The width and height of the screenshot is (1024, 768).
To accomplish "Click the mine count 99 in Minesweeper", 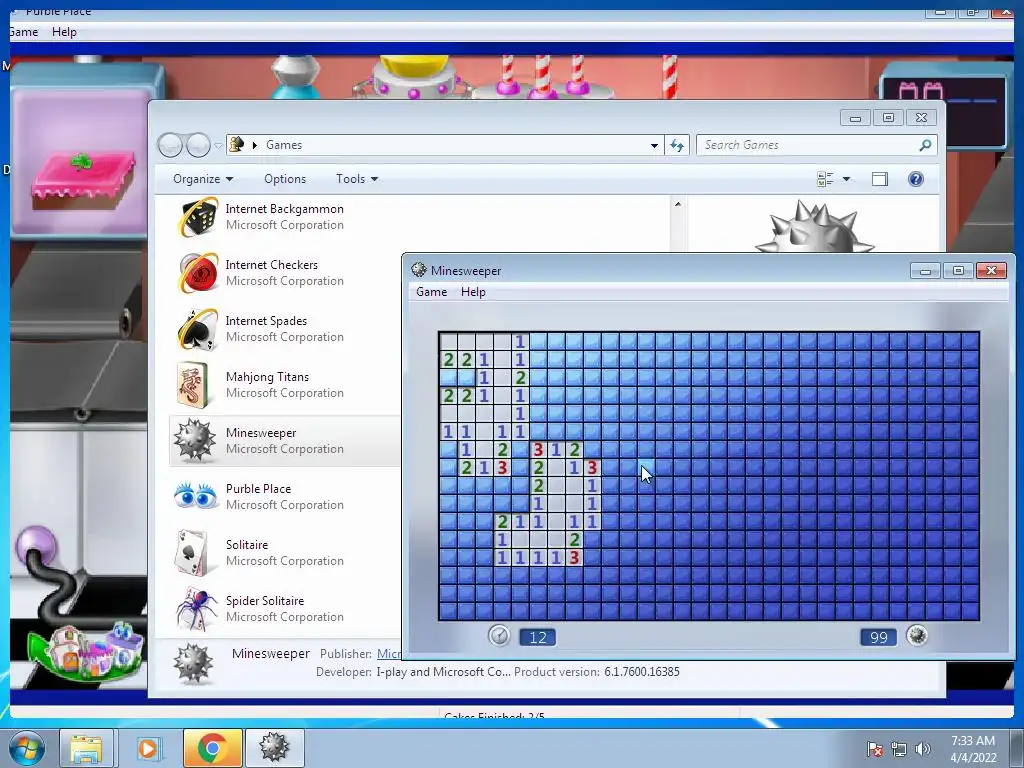I will tap(879, 637).
